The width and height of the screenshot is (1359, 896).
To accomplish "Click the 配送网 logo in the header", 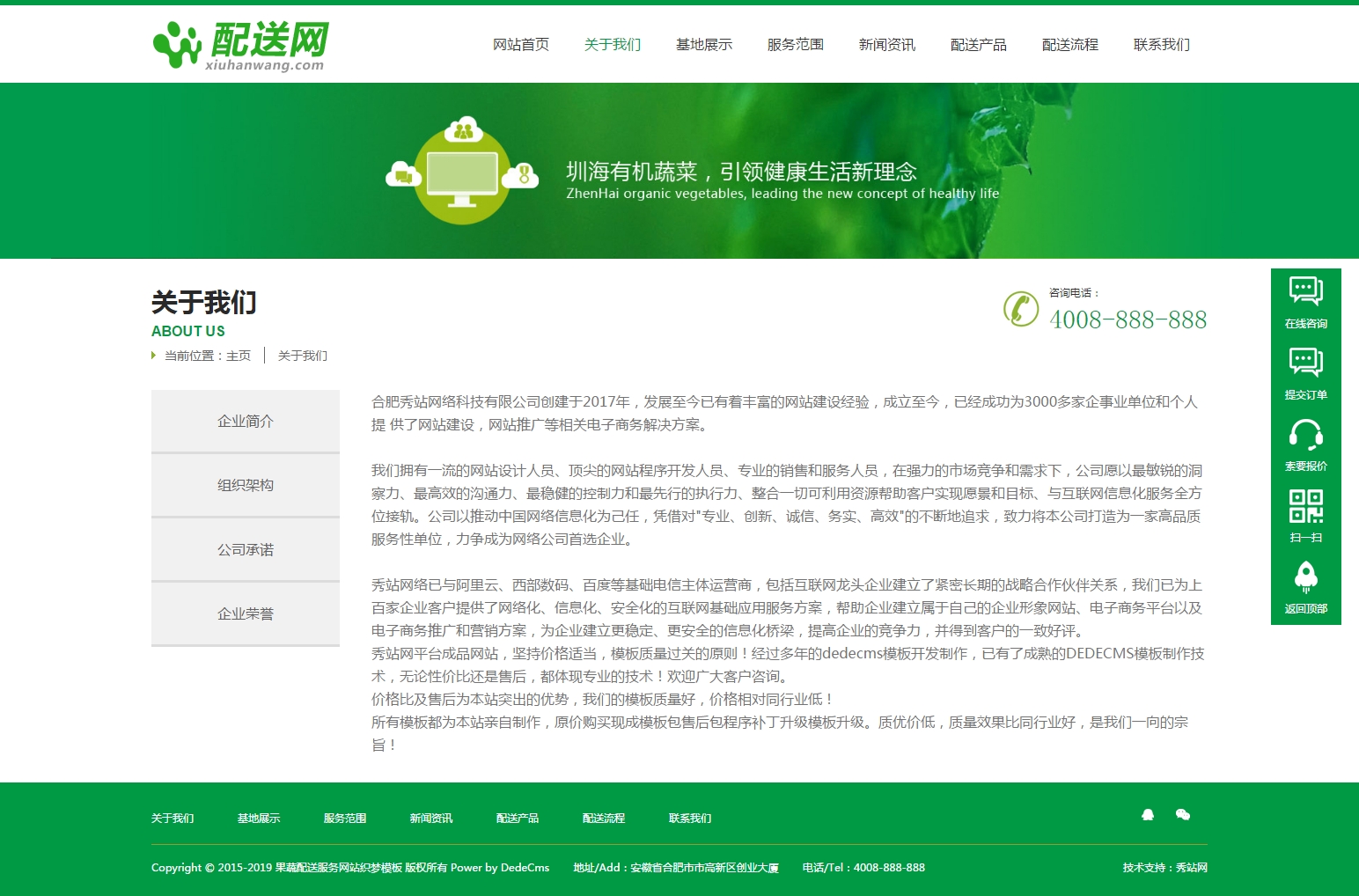I will pos(240,45).
